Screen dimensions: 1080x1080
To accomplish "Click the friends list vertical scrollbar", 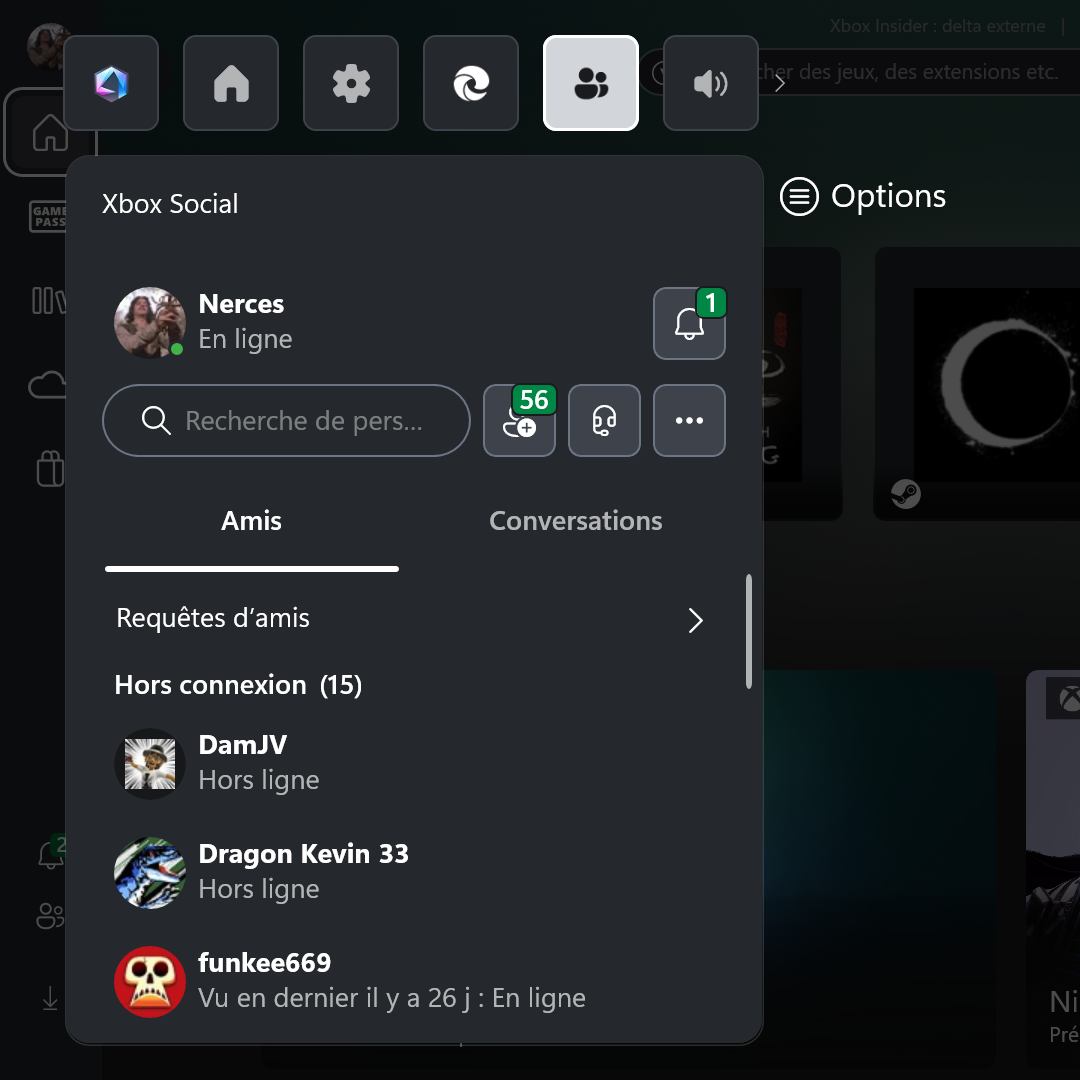I will point(748,631).
